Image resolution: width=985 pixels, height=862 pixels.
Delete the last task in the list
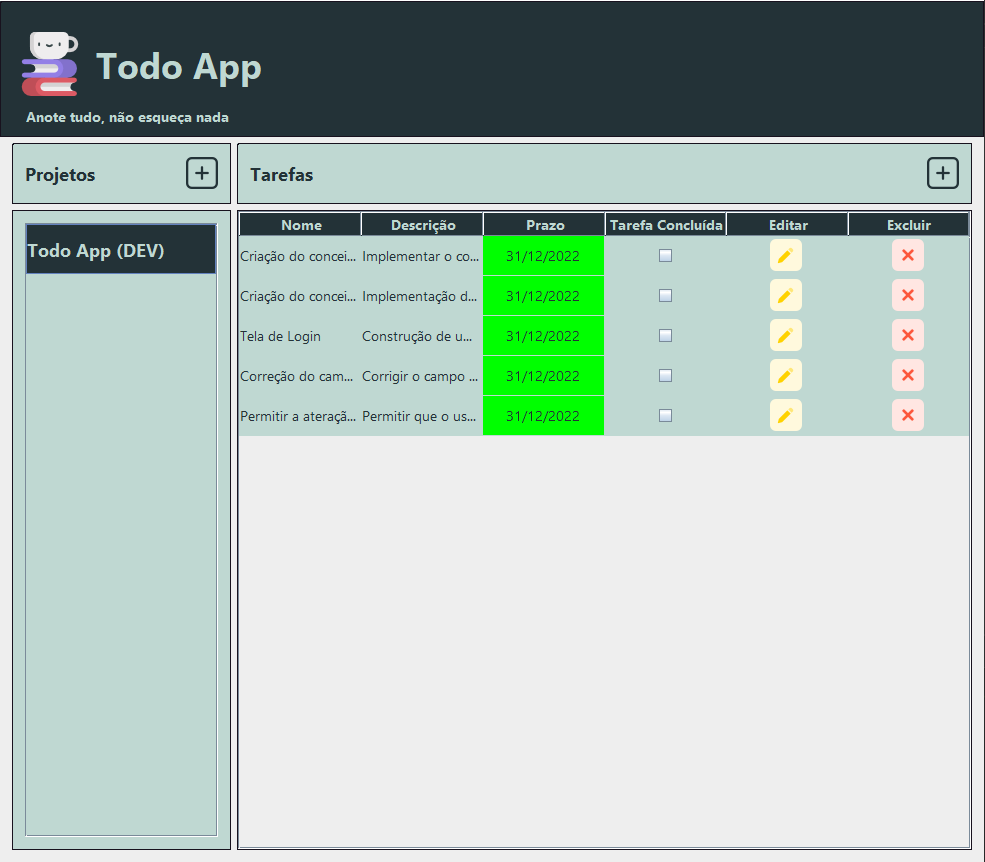pos(907,415)
